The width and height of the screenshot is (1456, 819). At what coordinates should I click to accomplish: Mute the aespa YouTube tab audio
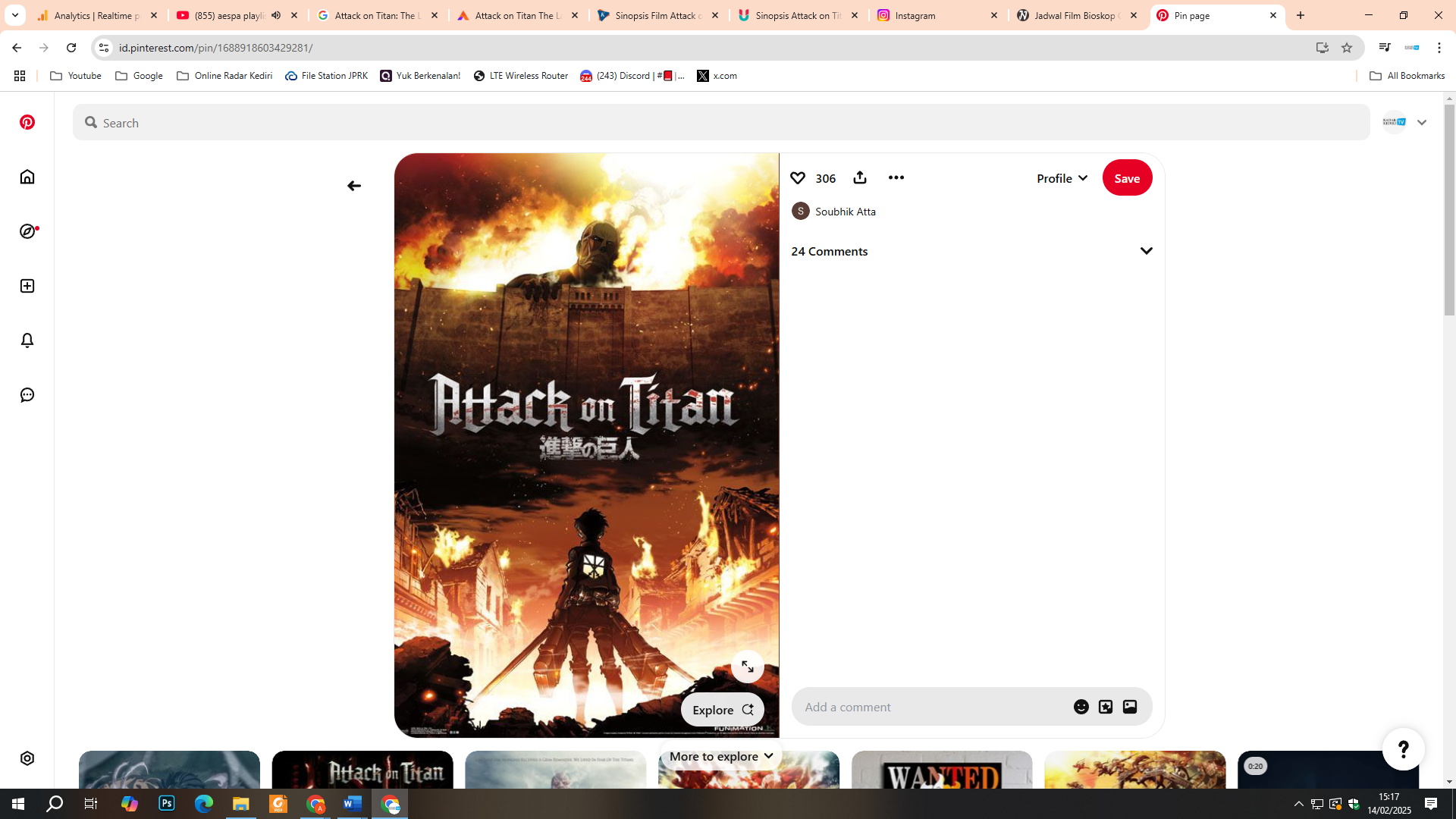click(276, 15)
